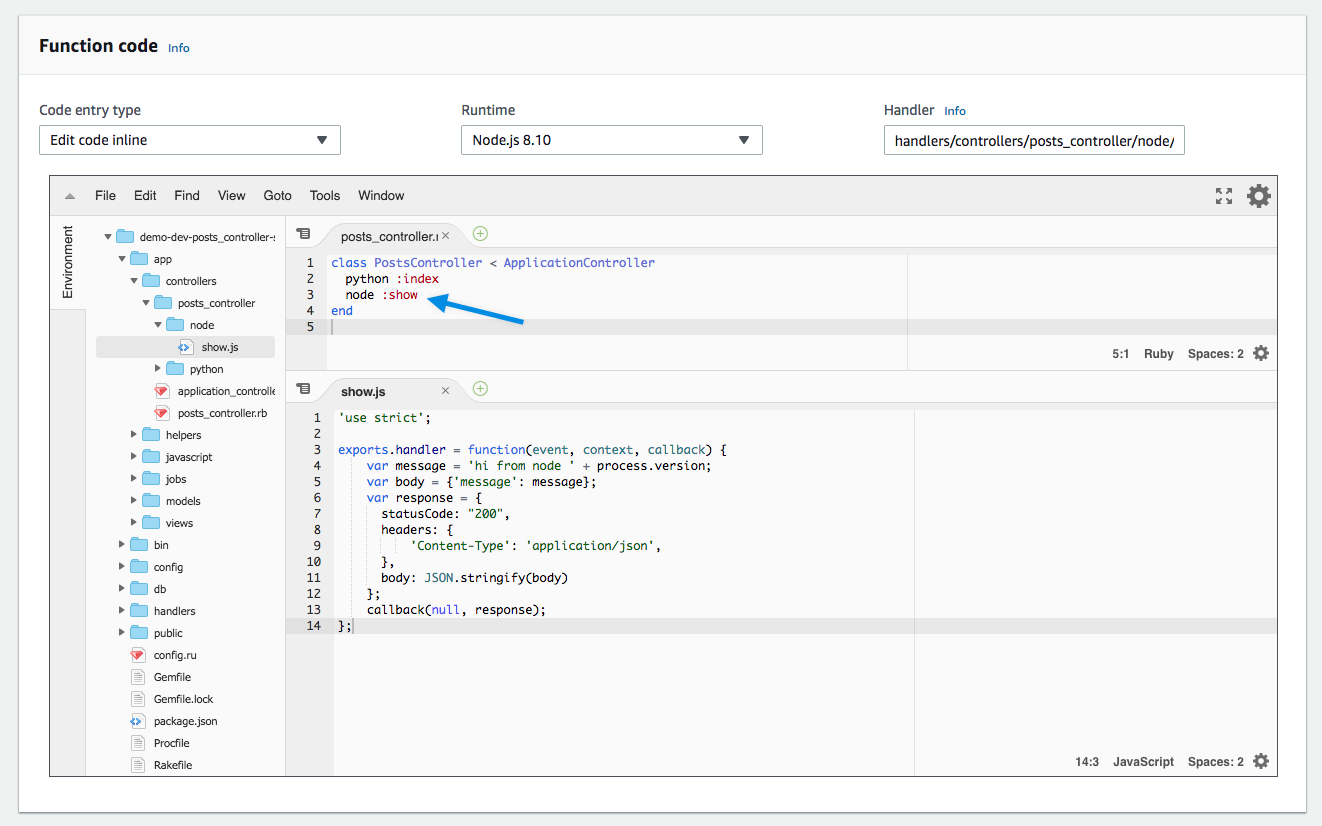The image size is (1322, 826).
Task: Change Spaces: 2 setting in Ruby pane
Action: coord(1216,353)
